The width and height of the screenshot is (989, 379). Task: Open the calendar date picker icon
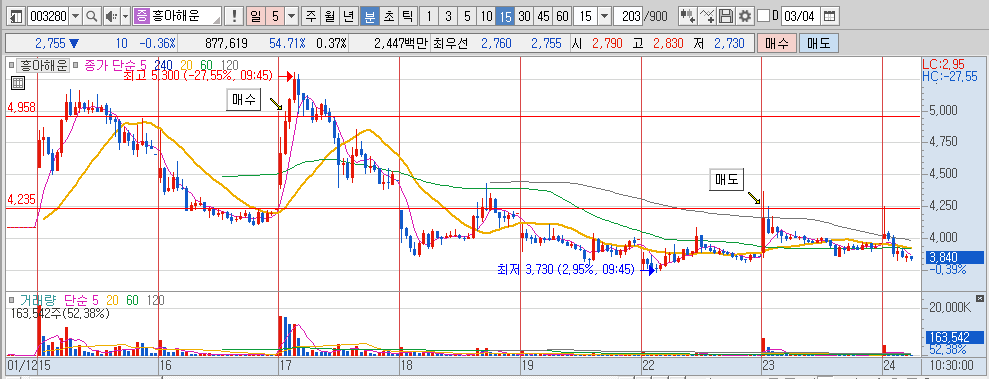(829, 16)
